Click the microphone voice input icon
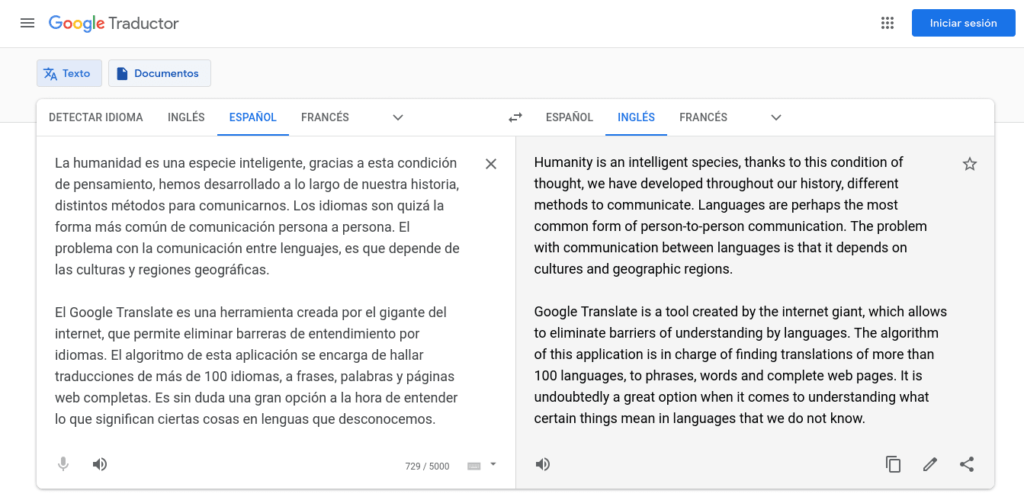Viewport: 1024px width, 497px height. [63, 464]
